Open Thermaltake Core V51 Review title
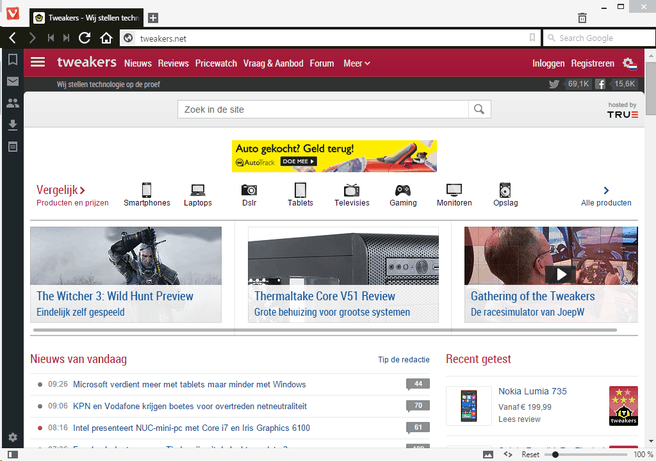The height and width of the screenshot is (461, 656). pos(325,296)
